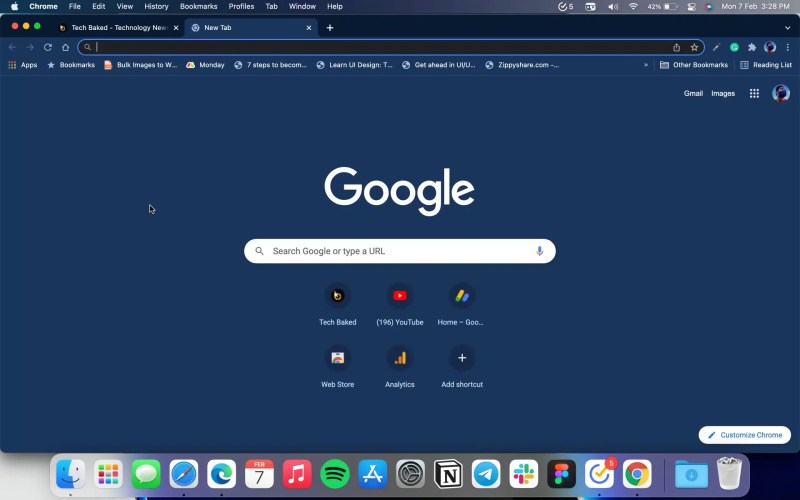The height and width of the screenshot is (500, 800).
Task: Open a new tab with plus button
Action: click(330, 28)
